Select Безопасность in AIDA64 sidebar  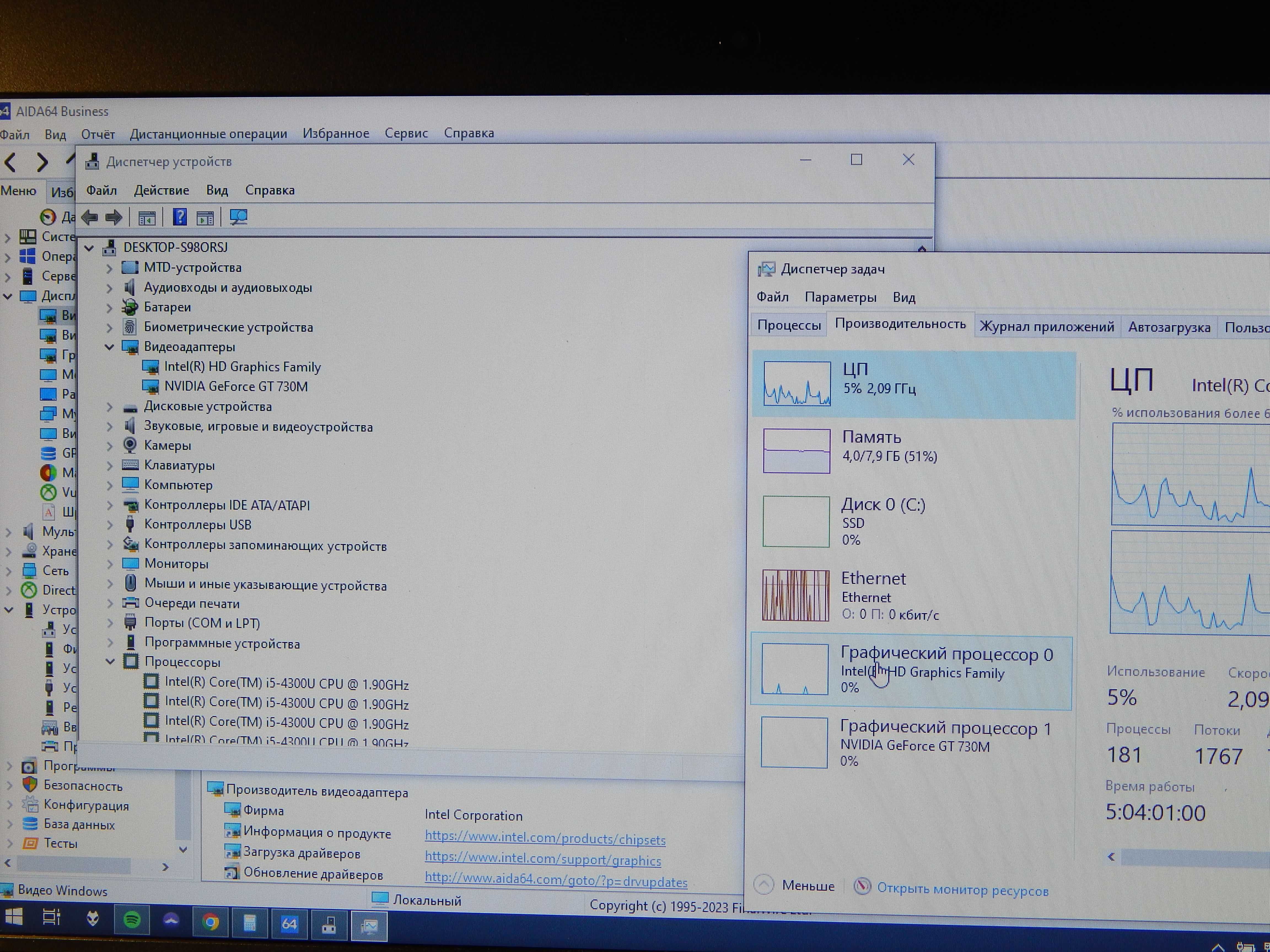[x=83, y=786]
